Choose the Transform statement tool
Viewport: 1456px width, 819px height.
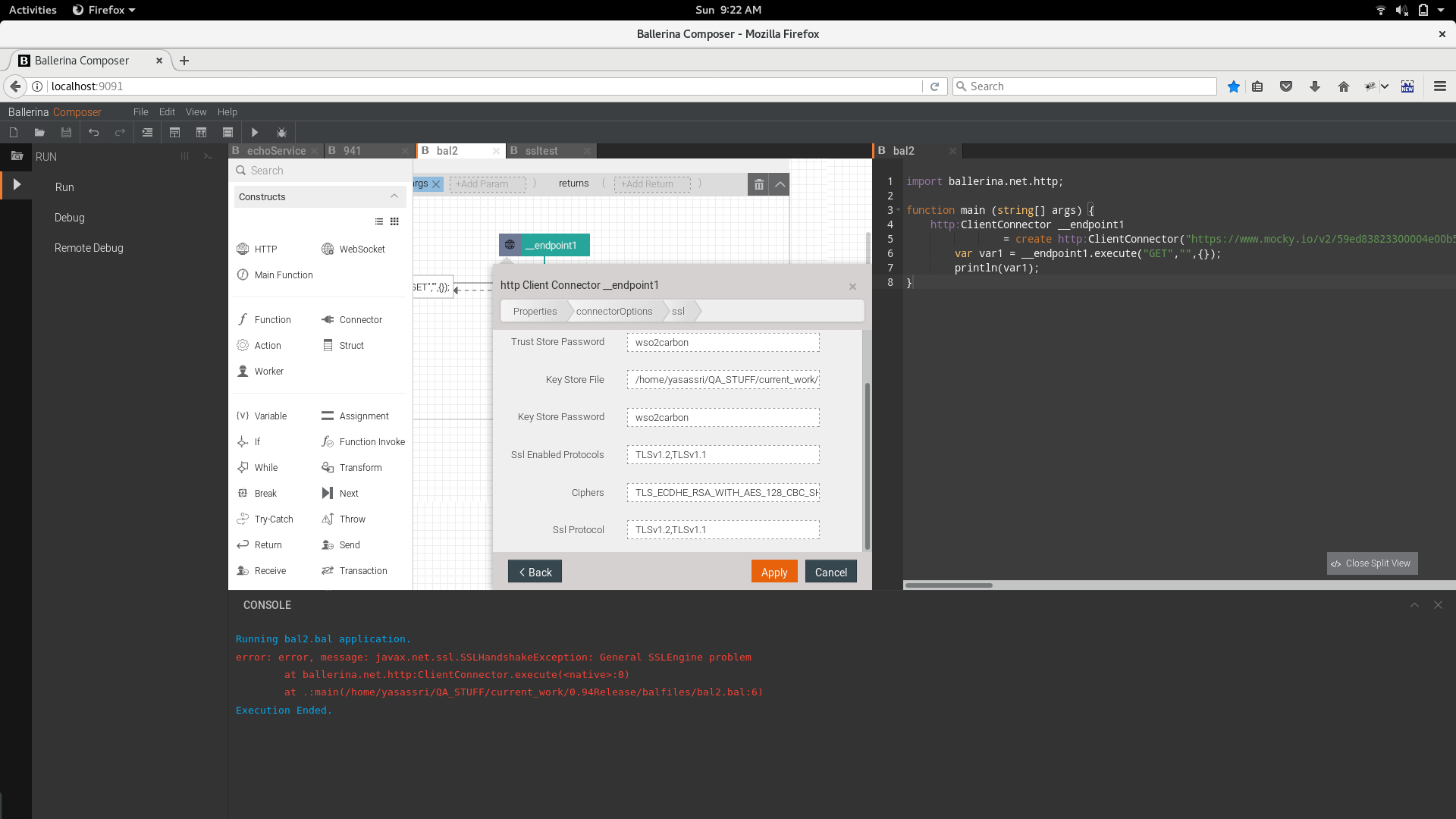tap(352, 467)
